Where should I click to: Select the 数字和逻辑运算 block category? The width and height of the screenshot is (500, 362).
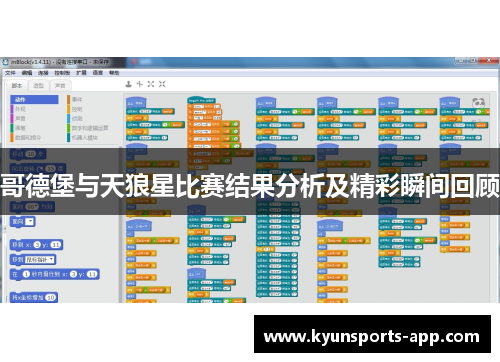88,128
